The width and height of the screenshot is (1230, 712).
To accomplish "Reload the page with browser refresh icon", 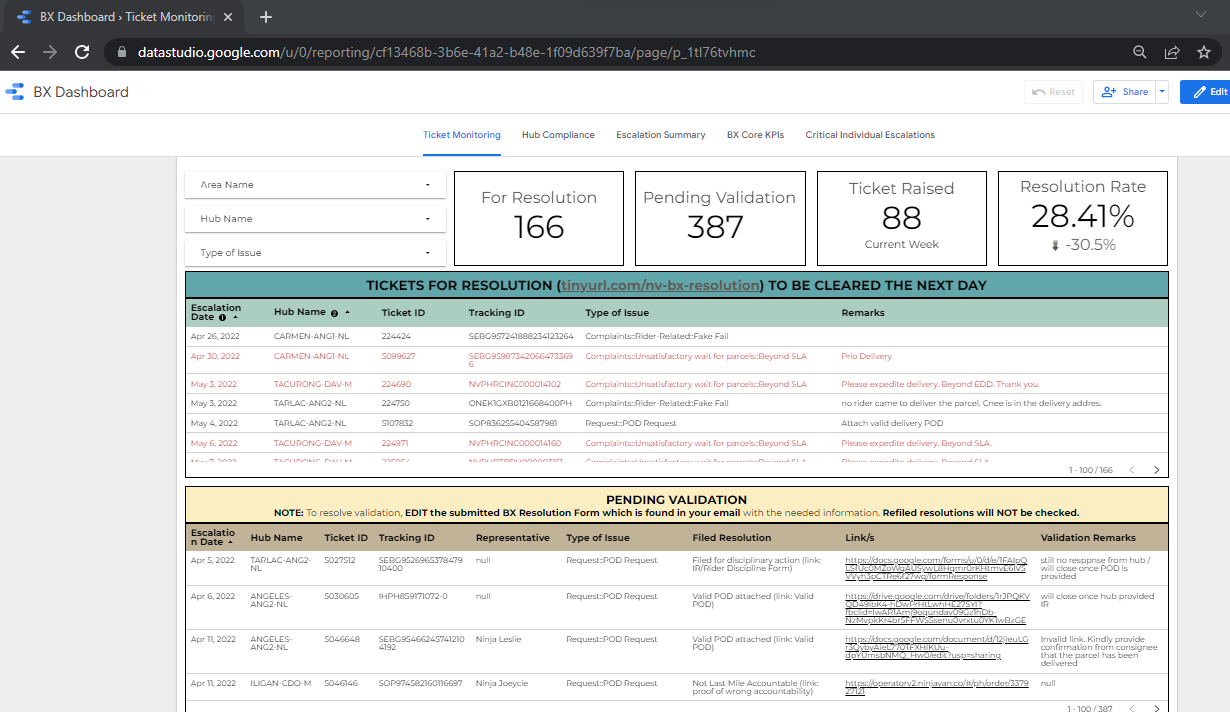I will tap(82, 52).
